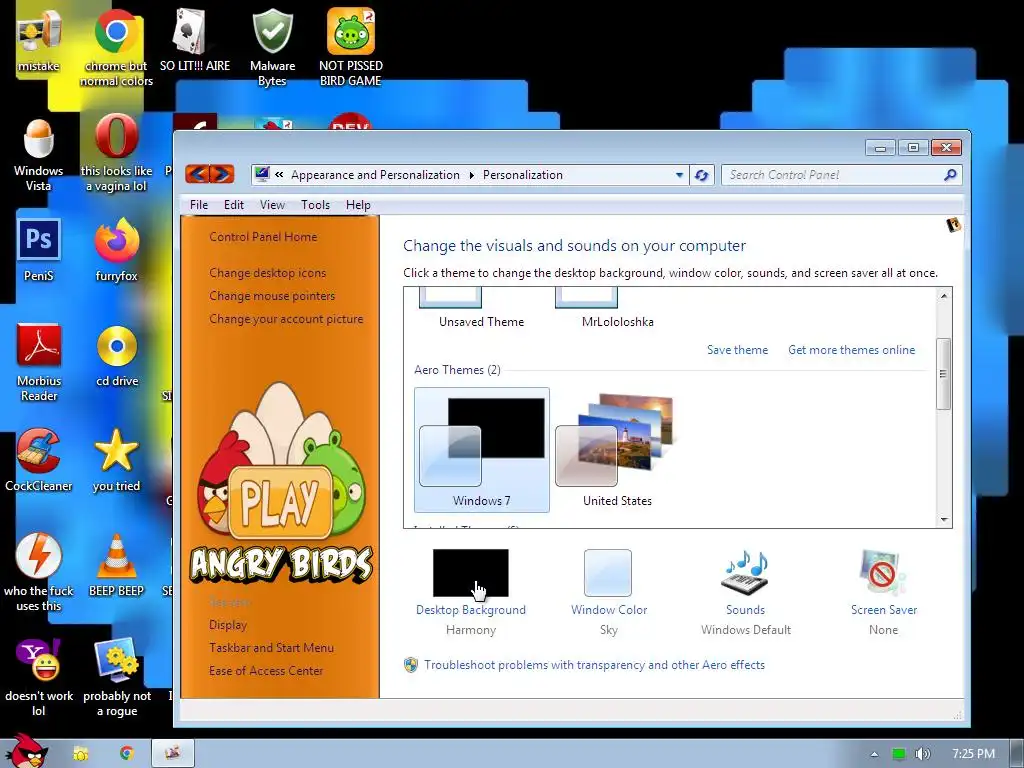1024x768 pixels.
Task: Open the 'furryfox' Firefox icon
Action: [116, 251]
